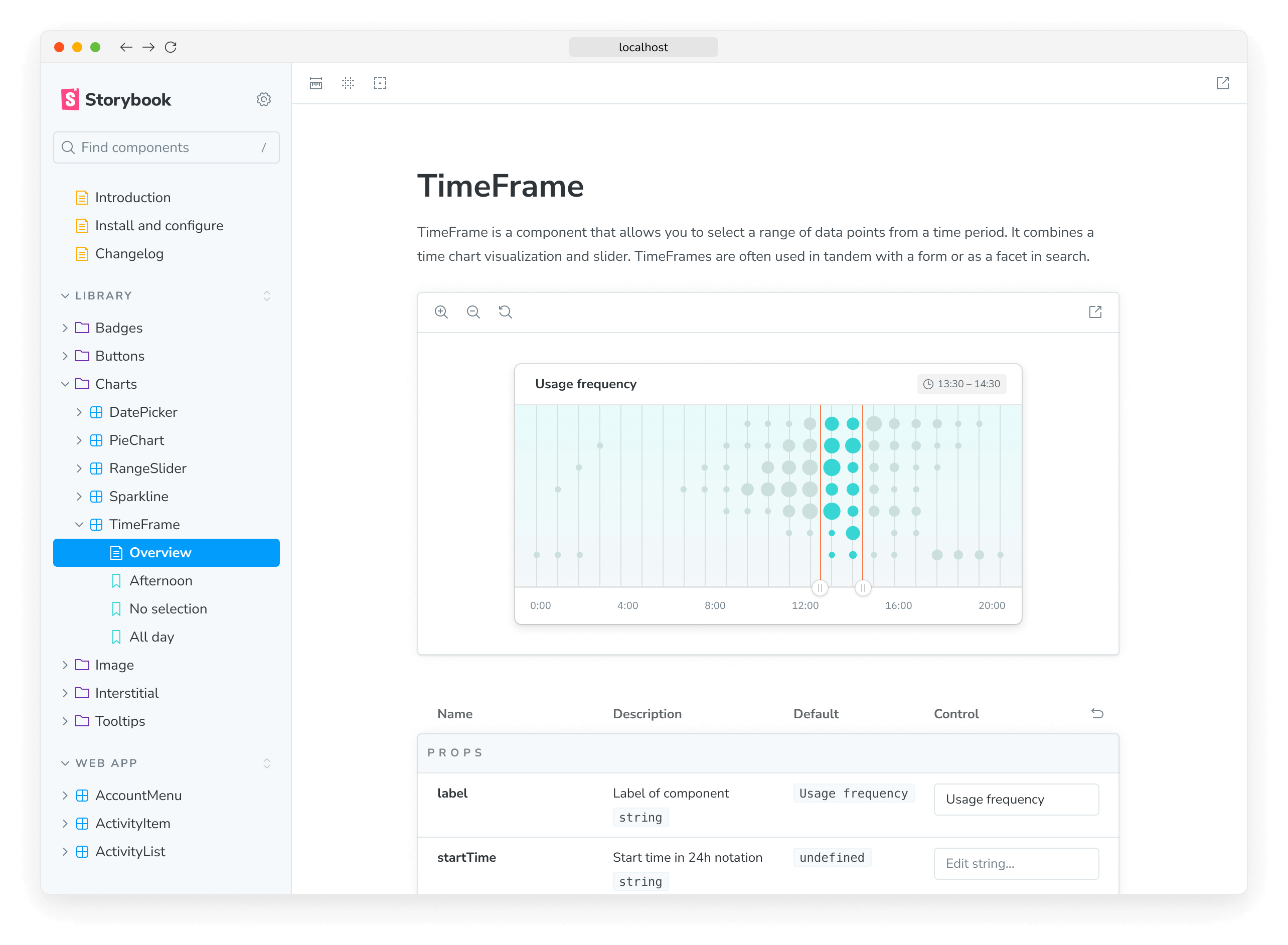Open the Changelog page

130,253
